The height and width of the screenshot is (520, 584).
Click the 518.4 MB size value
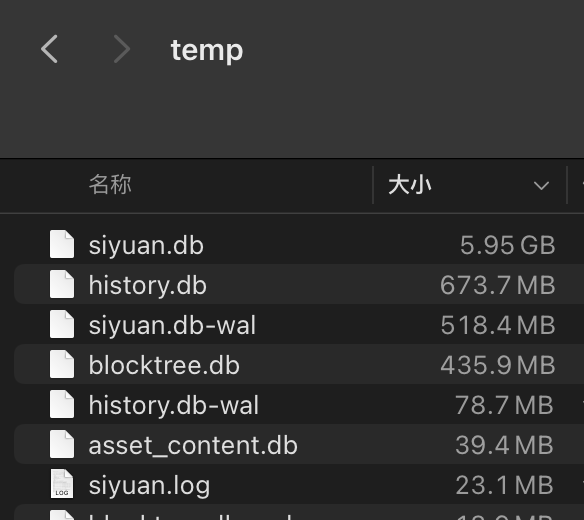pos(498,325)
